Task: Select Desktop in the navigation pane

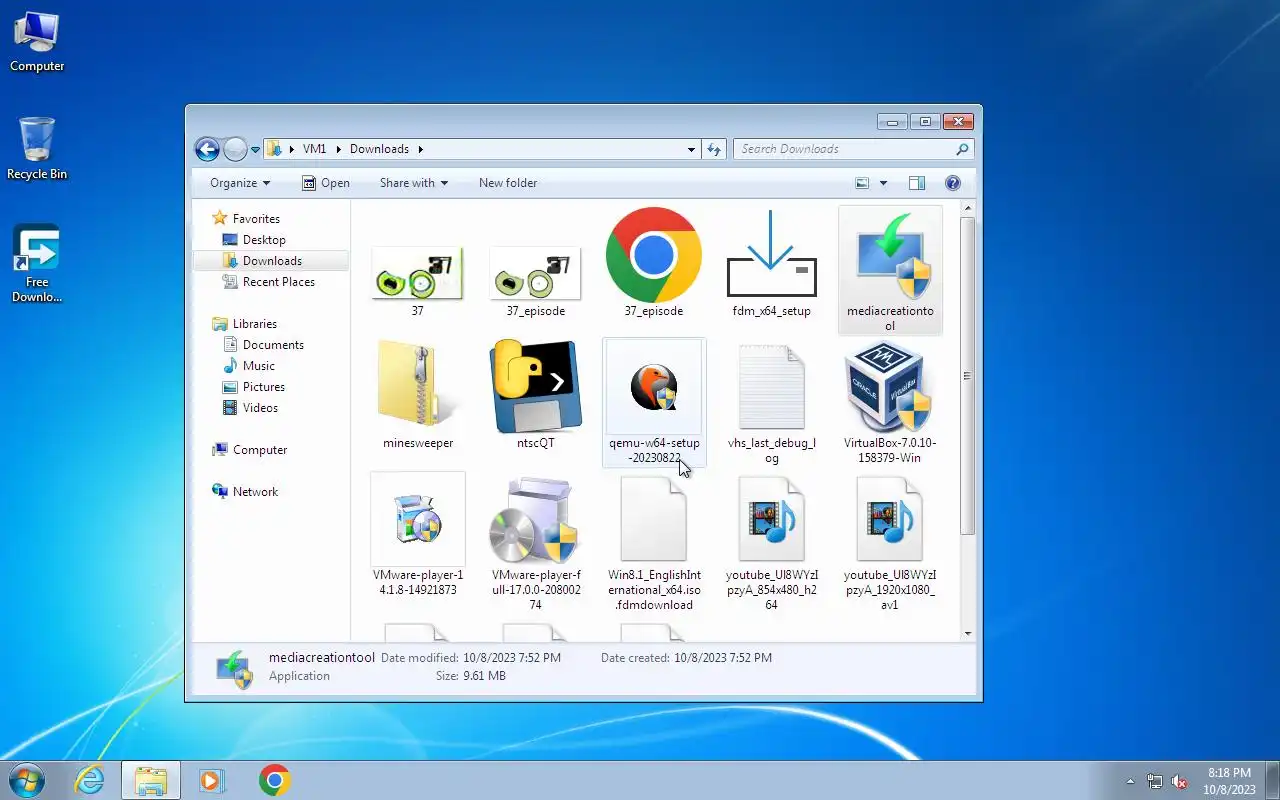Action: click(264, 240)
